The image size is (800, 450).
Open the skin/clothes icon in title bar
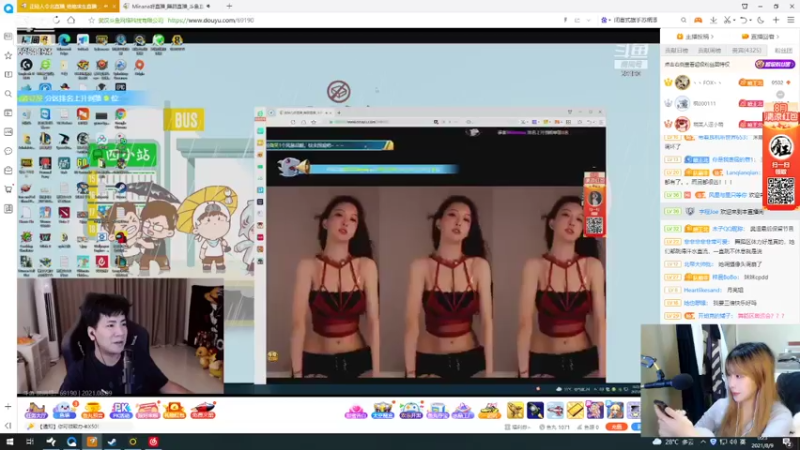[744, 6]
